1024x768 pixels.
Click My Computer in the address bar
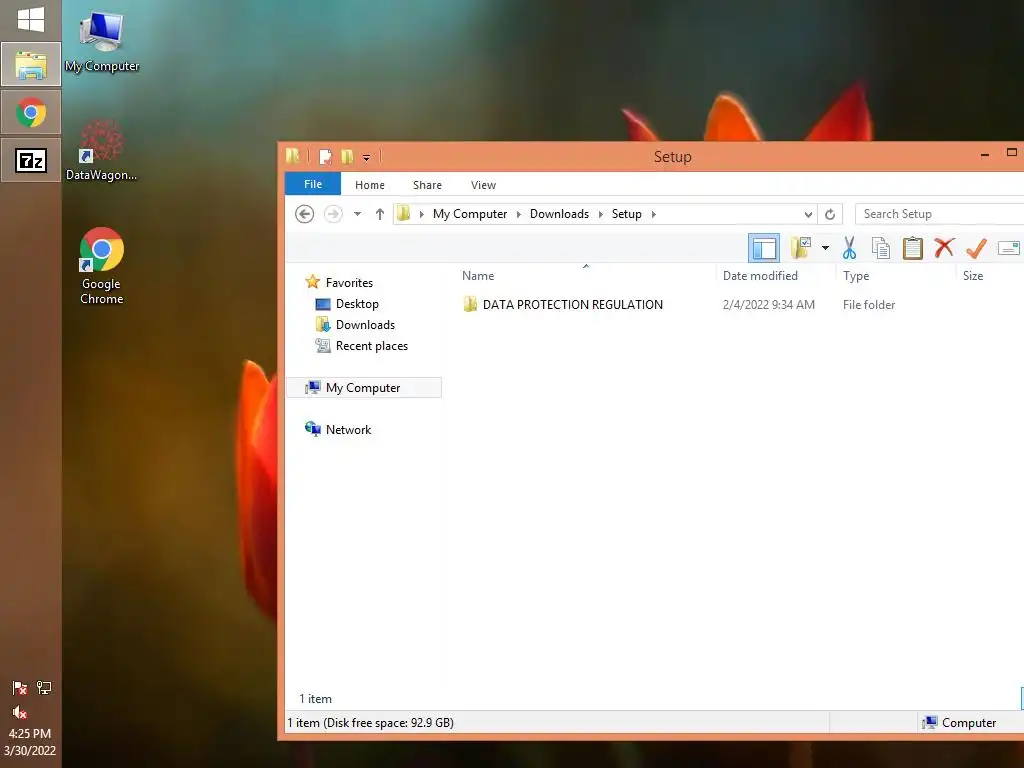coord(470,214)
